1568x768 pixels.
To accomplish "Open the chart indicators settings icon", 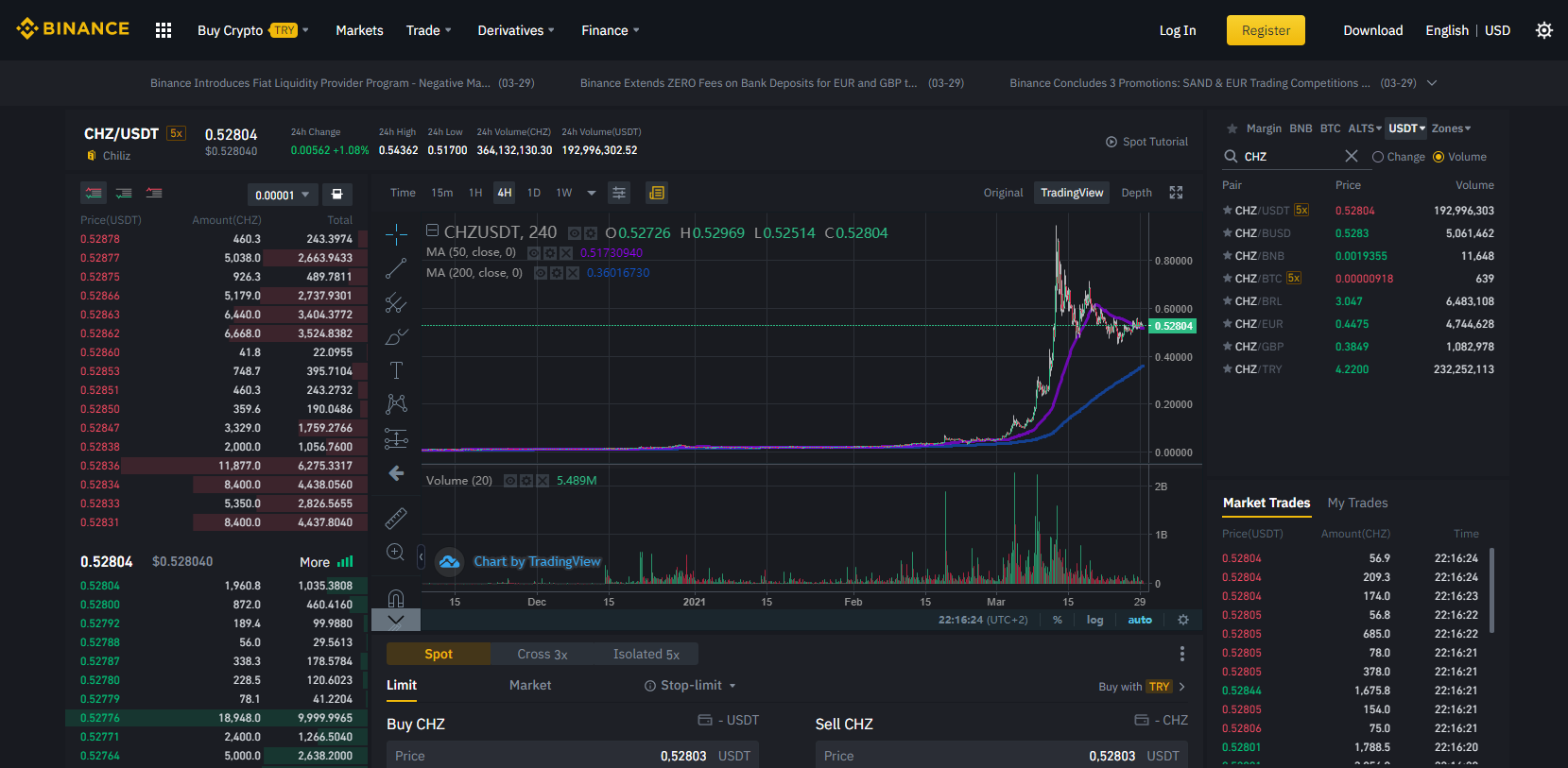I will click(x=619, y=193).
